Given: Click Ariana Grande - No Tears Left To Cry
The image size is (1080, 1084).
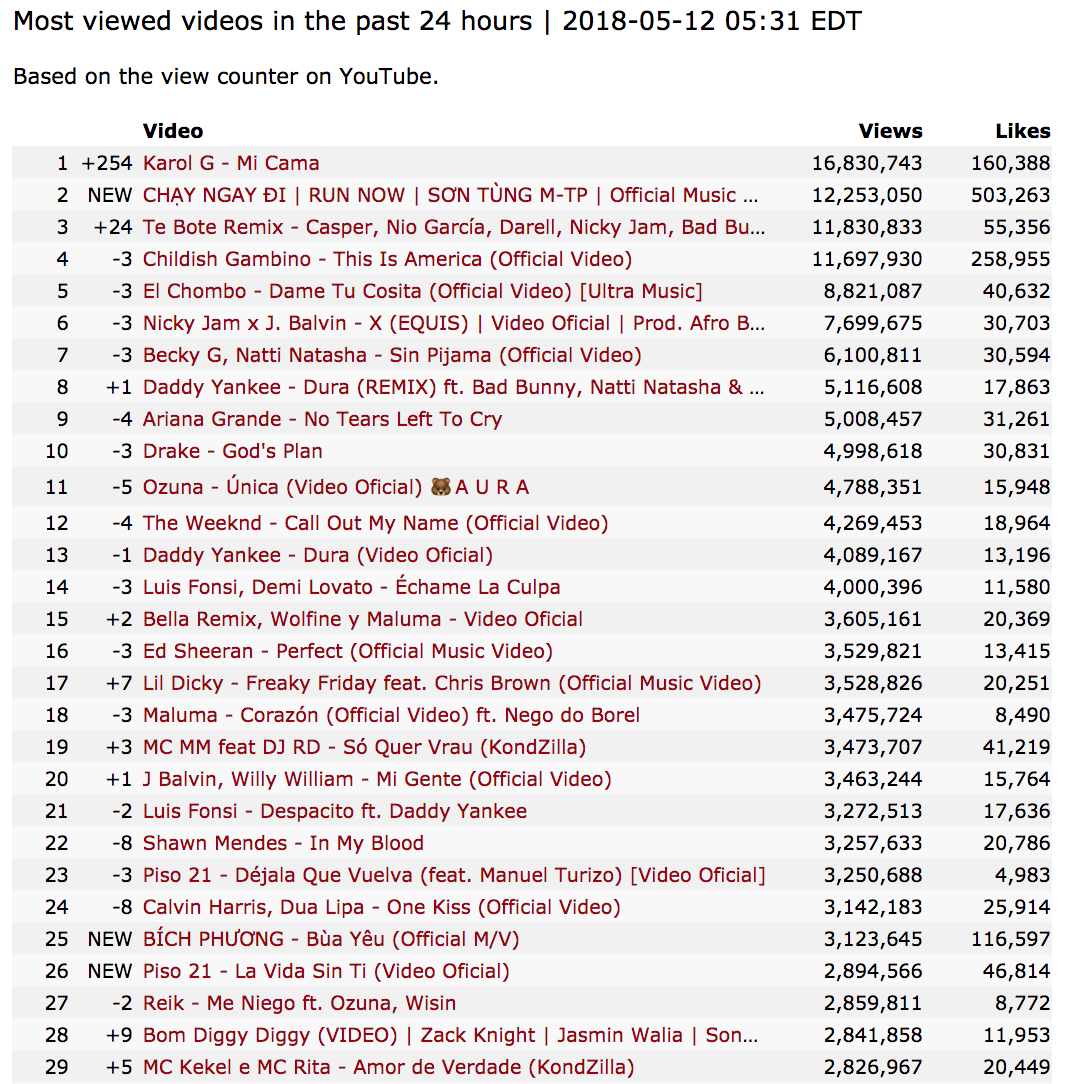Looking at the screenshot, I should point(322,419).
